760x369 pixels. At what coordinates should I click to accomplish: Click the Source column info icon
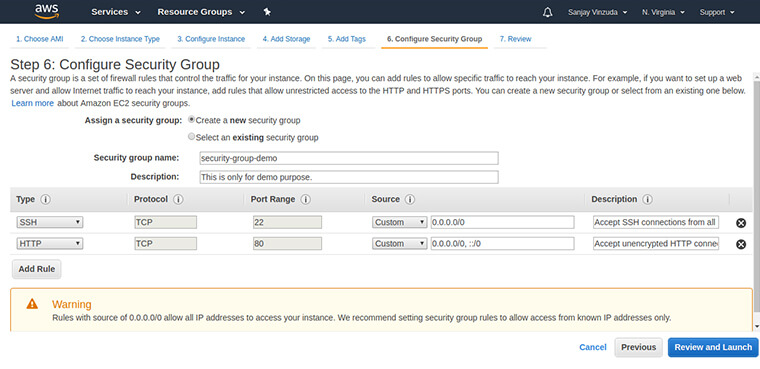[x=410, y=199]
